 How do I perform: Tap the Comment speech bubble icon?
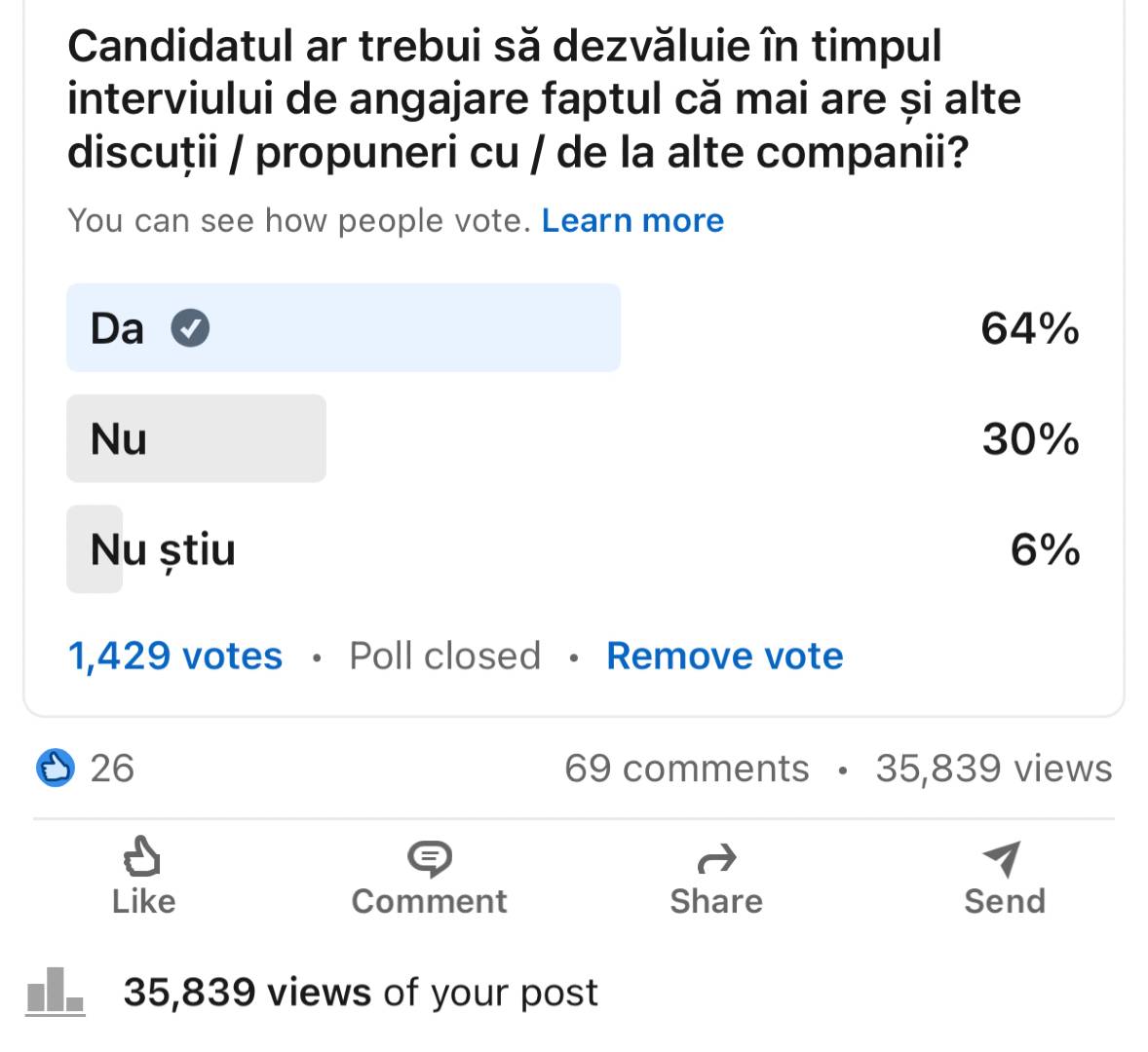pos(429,858)
